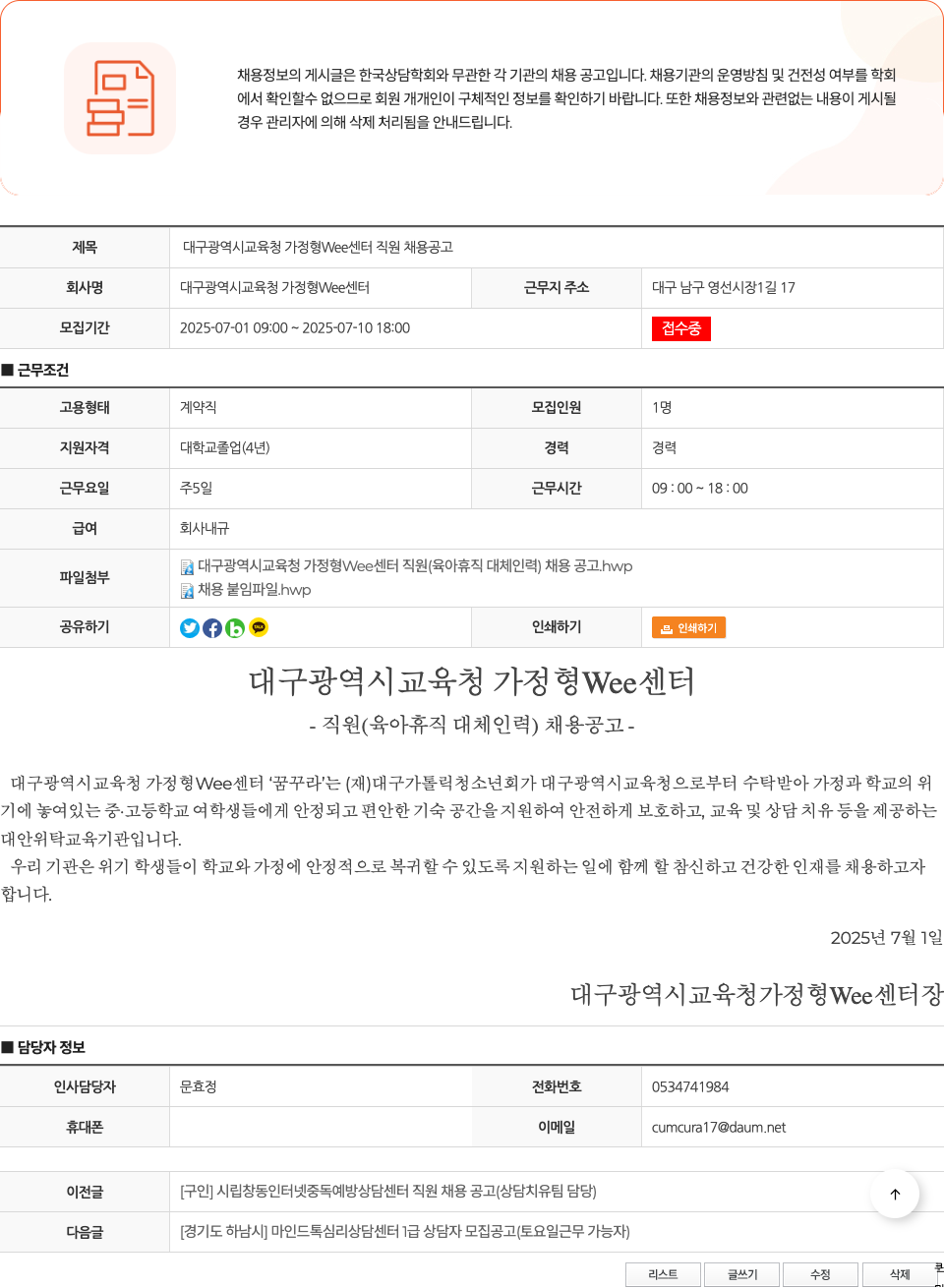This screenshot has width=944, height=1288.
Task: Click the work hours 09 : 00 ~ 18 : 00
Action: coord(700,489)
